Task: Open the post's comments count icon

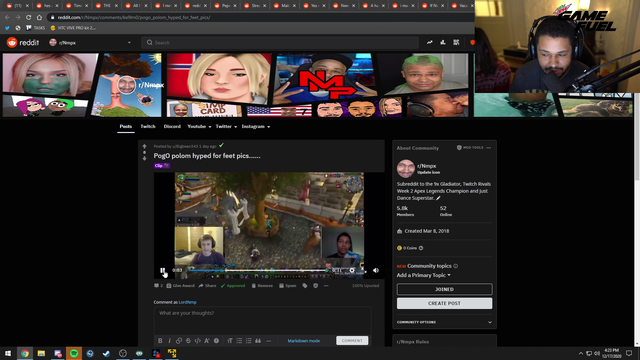Action: point(158,286)
